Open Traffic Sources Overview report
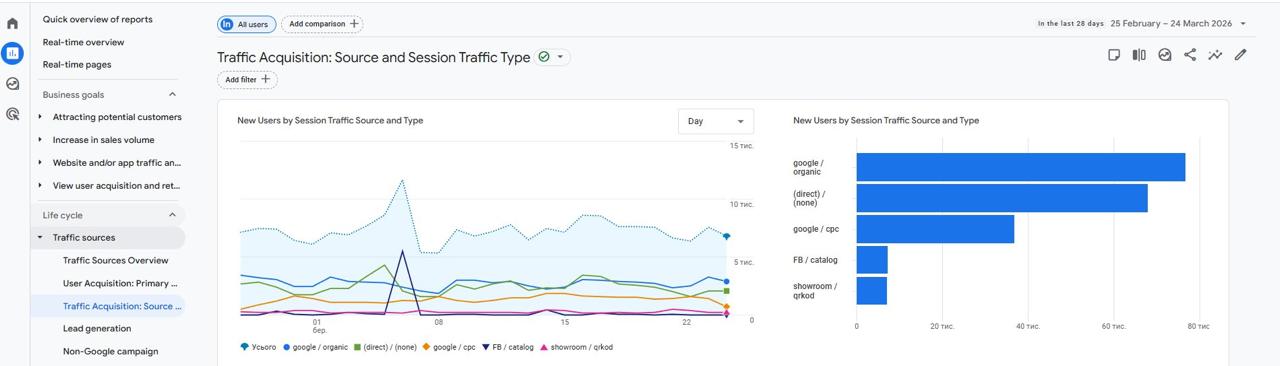 (x=116, y=260)
